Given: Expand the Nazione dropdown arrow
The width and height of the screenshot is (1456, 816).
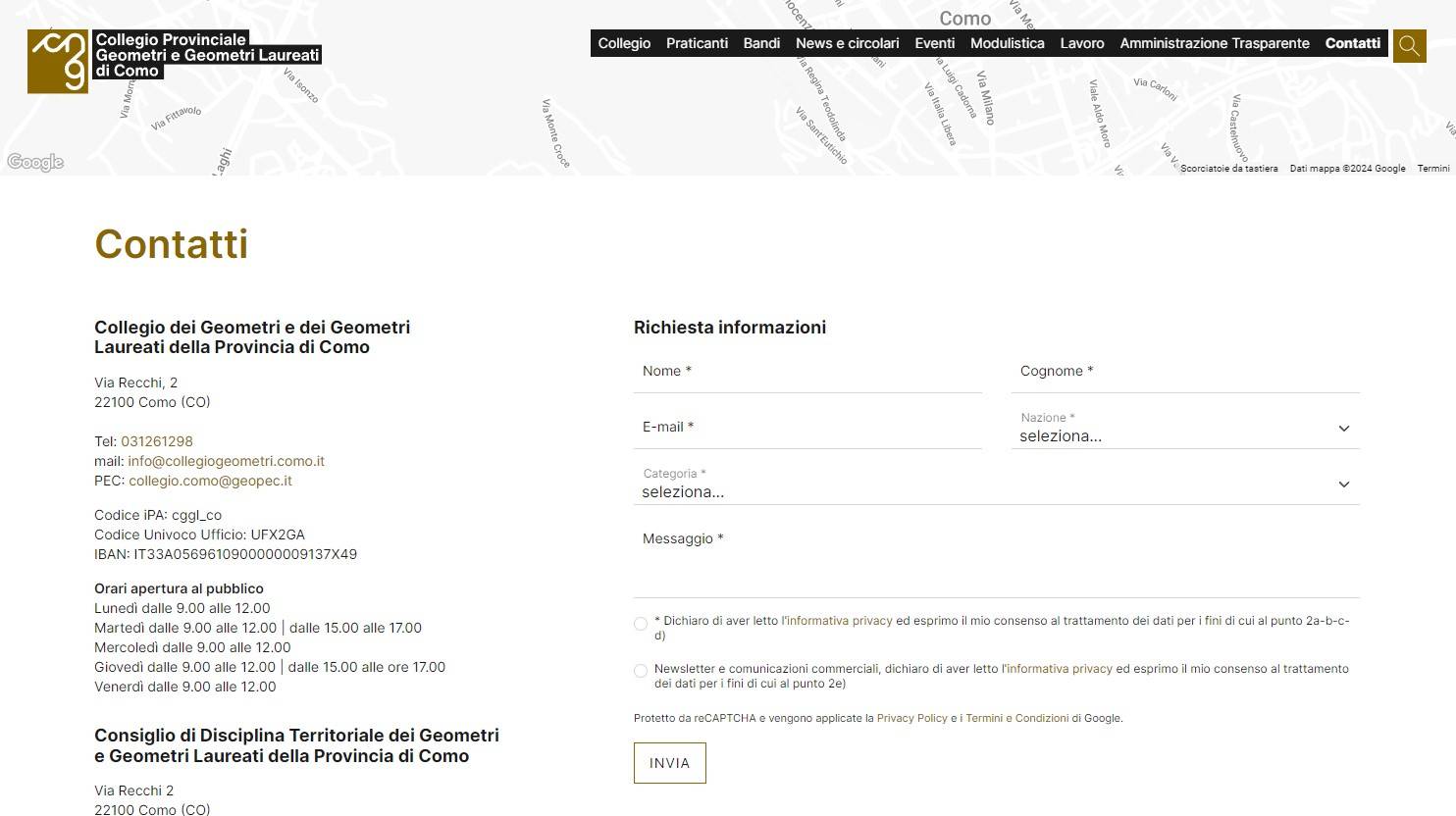Looking at the screenshot, I should coord(1344,429).
